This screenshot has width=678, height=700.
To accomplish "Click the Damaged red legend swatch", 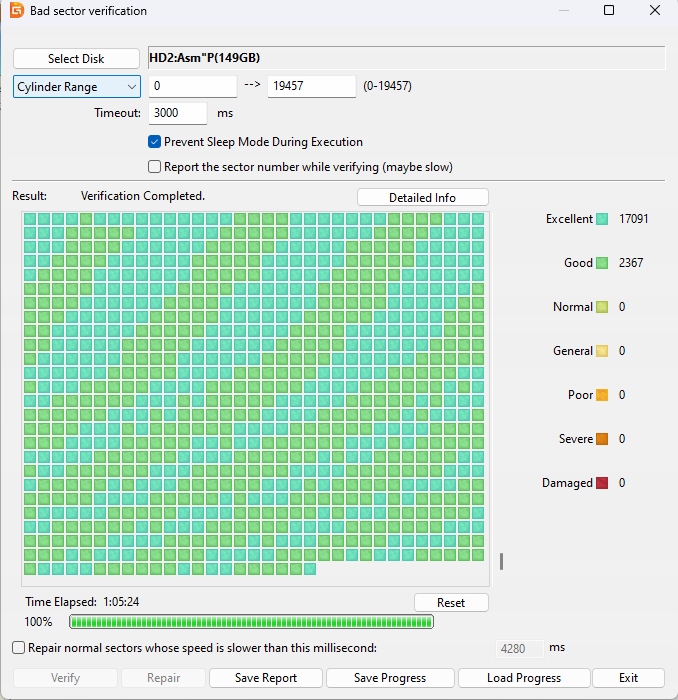I will click(x=602, y=483).
